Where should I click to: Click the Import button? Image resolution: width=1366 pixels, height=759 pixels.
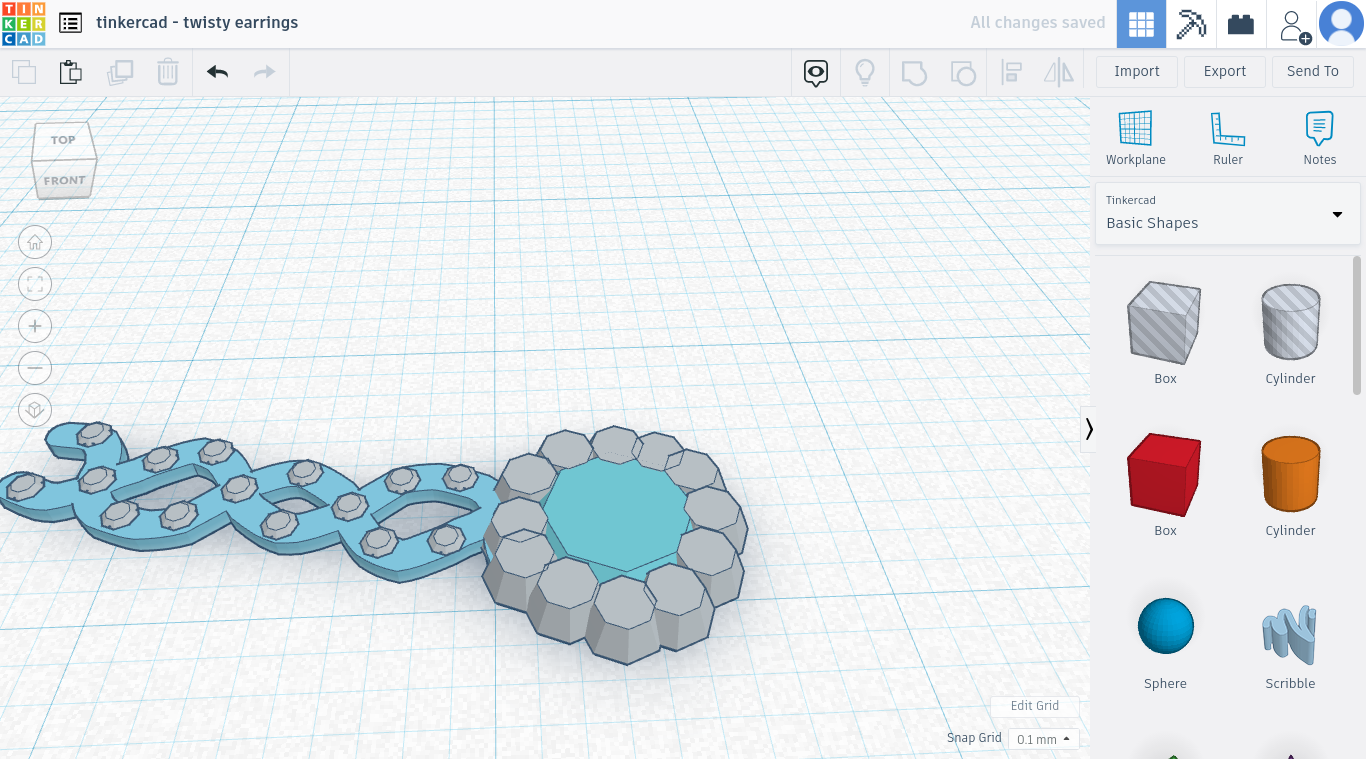click(x=1137, y=71)
